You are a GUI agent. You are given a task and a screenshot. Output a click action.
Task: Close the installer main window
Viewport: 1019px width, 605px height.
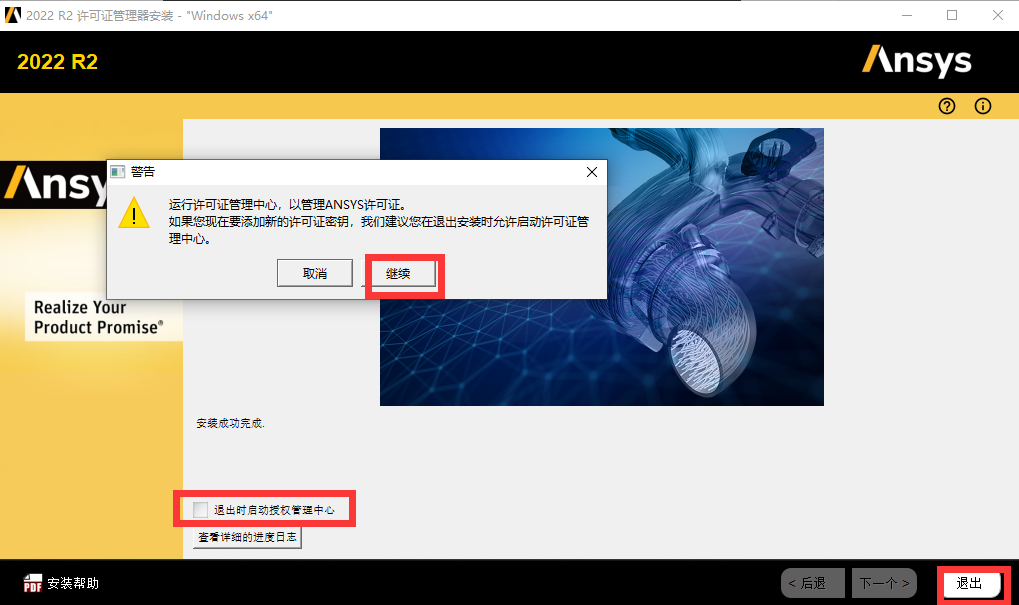point(998,15)
